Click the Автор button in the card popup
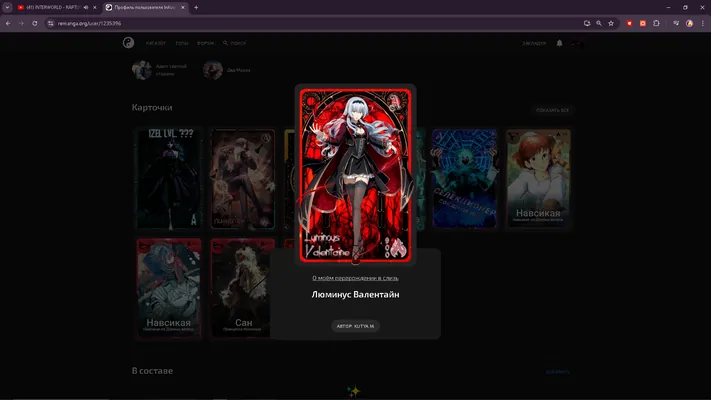 click(x=356, y=326)
